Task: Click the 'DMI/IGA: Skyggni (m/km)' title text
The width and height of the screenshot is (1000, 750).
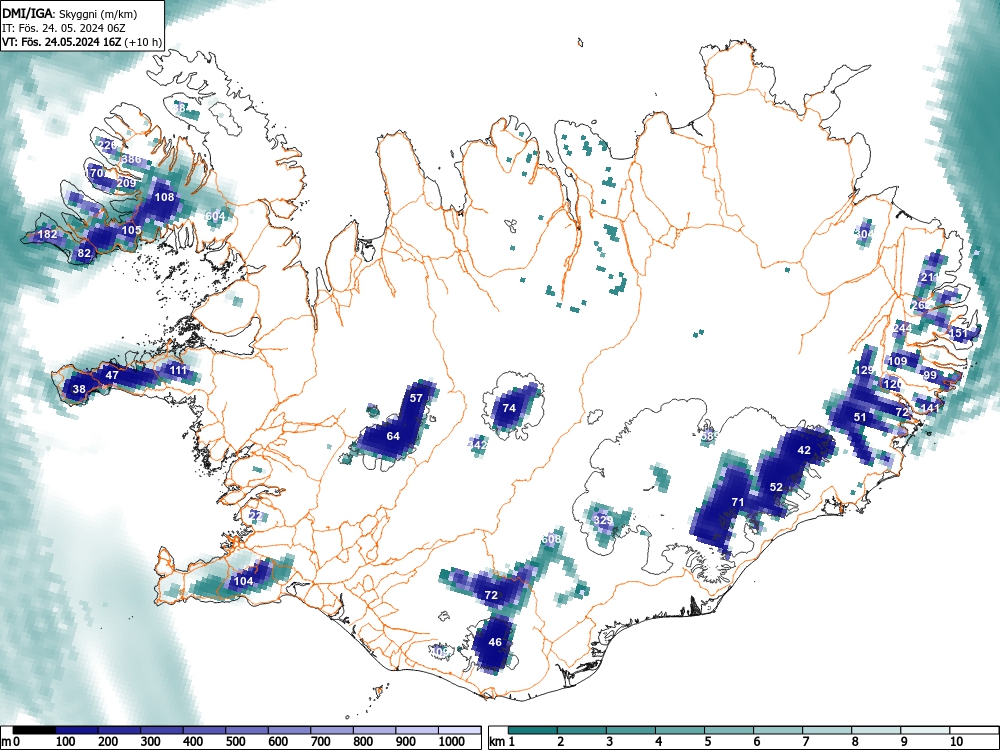Action: tap(70, 13)
